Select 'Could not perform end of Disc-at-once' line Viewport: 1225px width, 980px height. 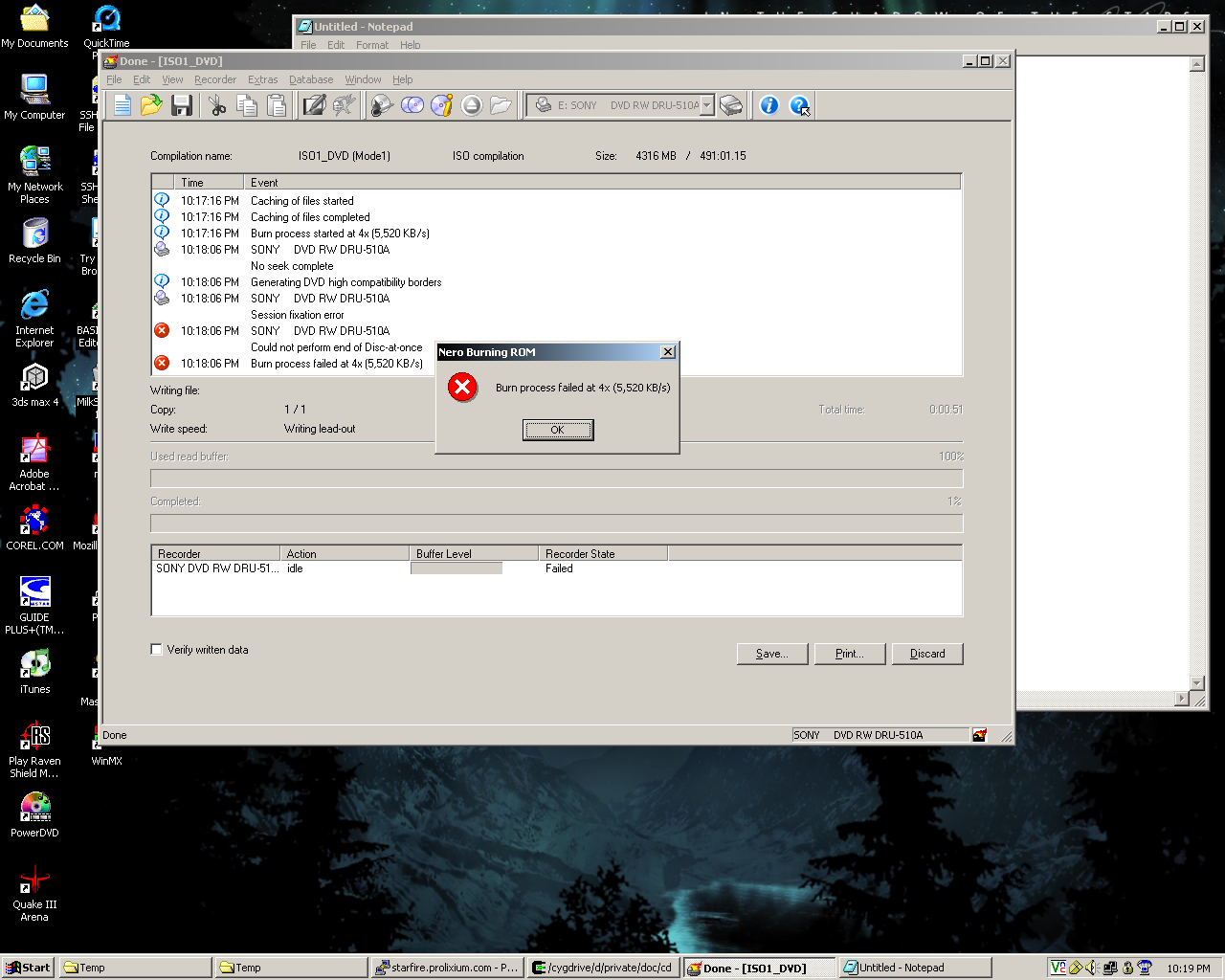click(336, 347)
